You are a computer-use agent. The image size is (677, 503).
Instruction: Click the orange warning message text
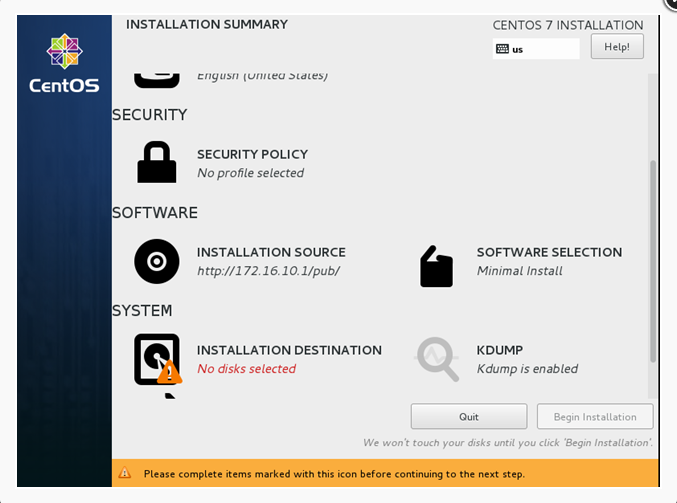click(334, 474)
